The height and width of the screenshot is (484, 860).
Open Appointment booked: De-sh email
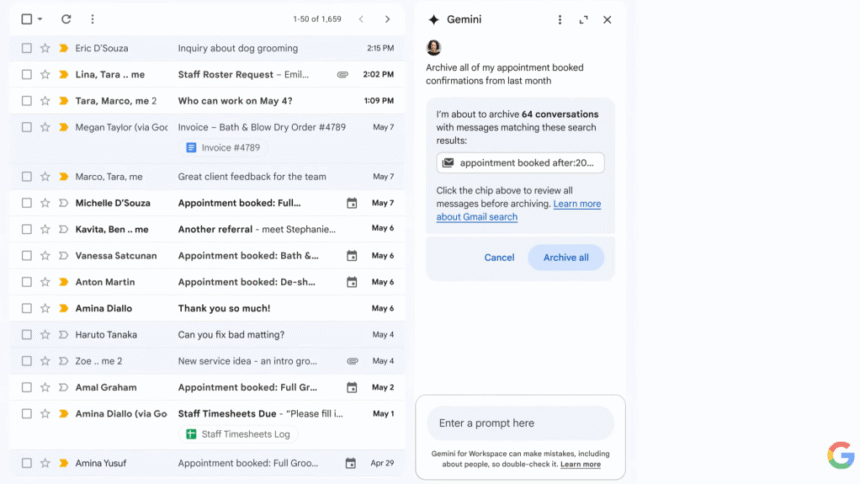(246, 282)
